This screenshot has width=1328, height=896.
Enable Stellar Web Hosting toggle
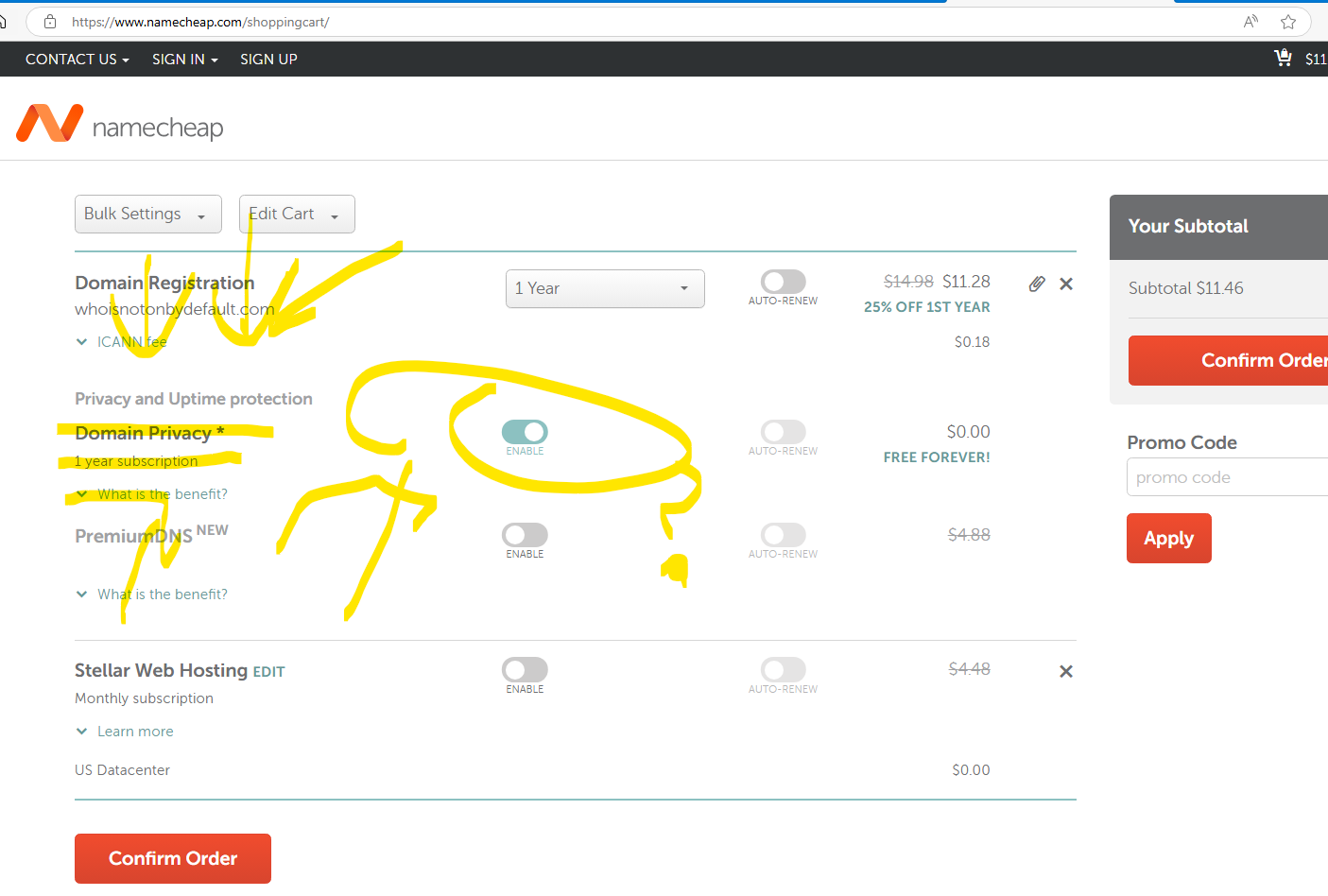[525, 670]
